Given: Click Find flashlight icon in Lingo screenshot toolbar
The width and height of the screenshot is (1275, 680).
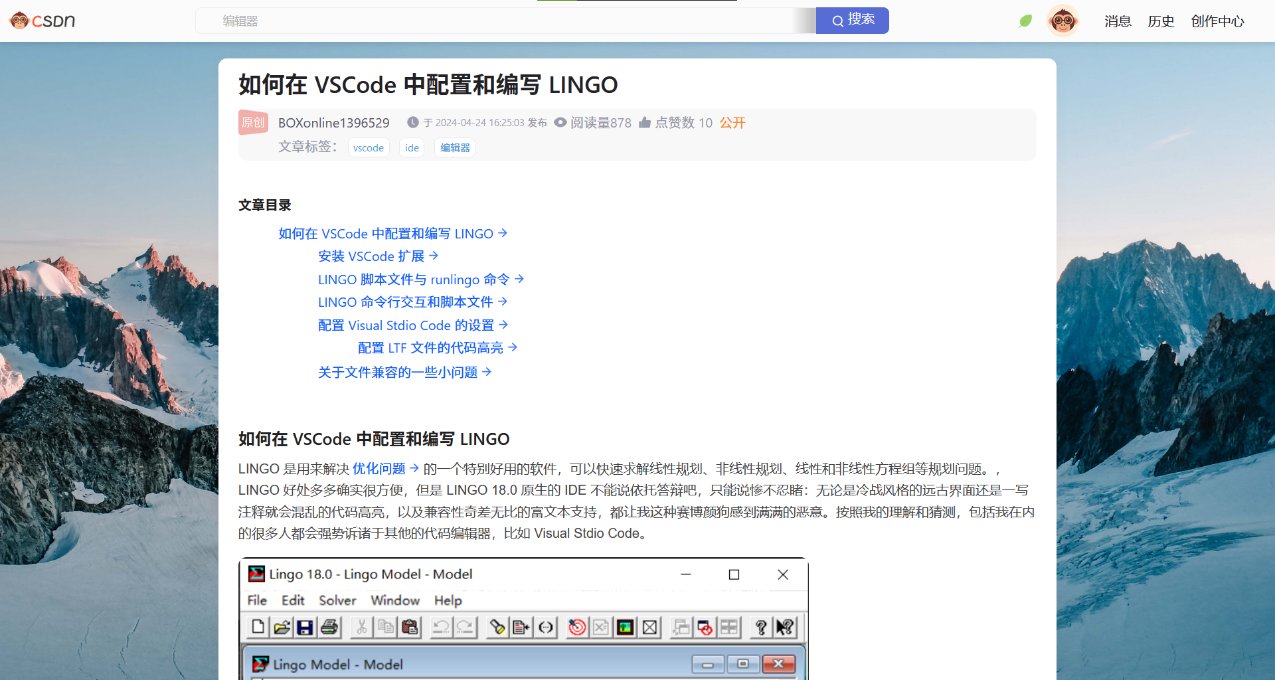Looking at the screenshot, I should 497,628.
